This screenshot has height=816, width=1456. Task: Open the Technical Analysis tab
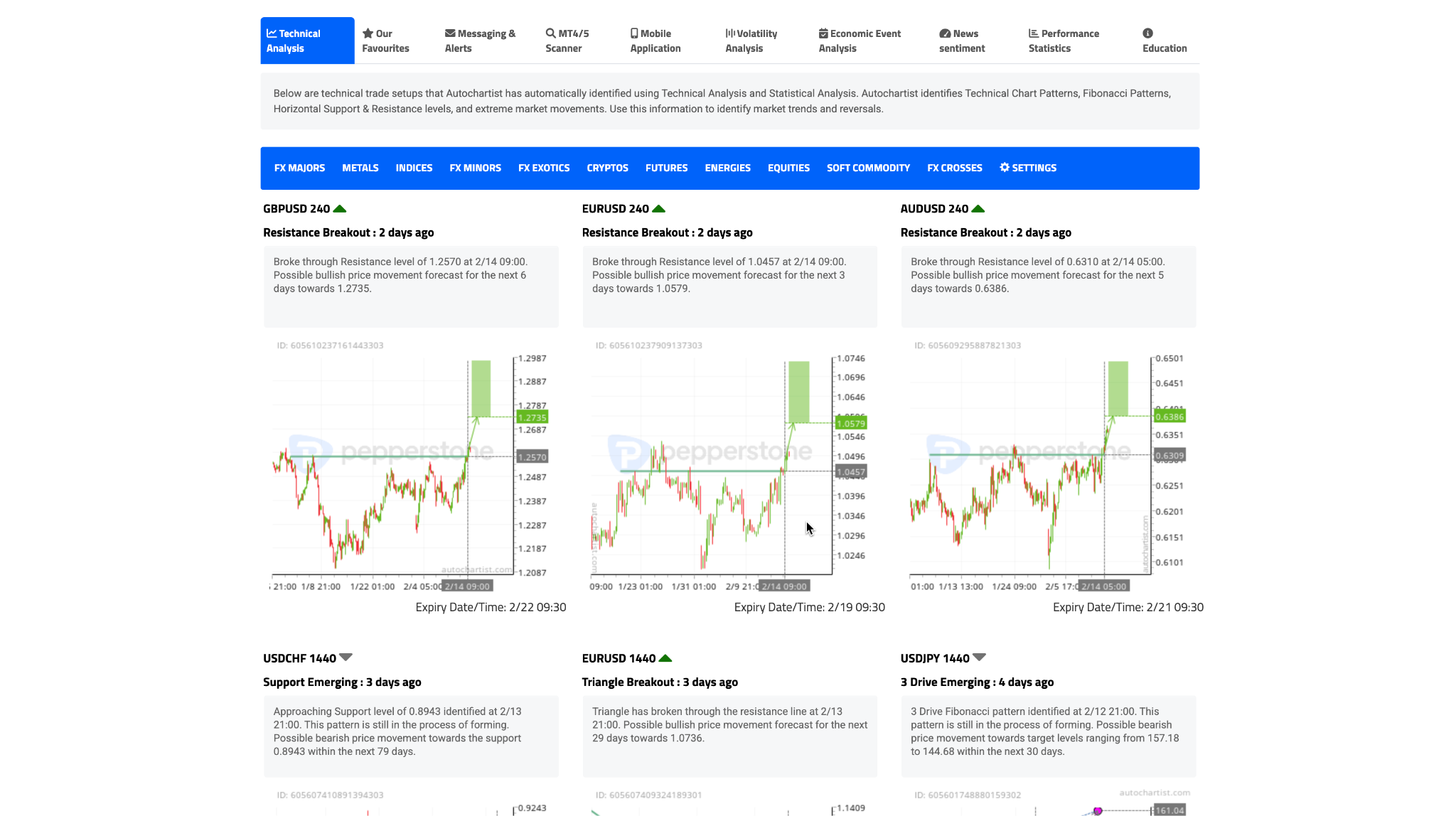(306, 41)
